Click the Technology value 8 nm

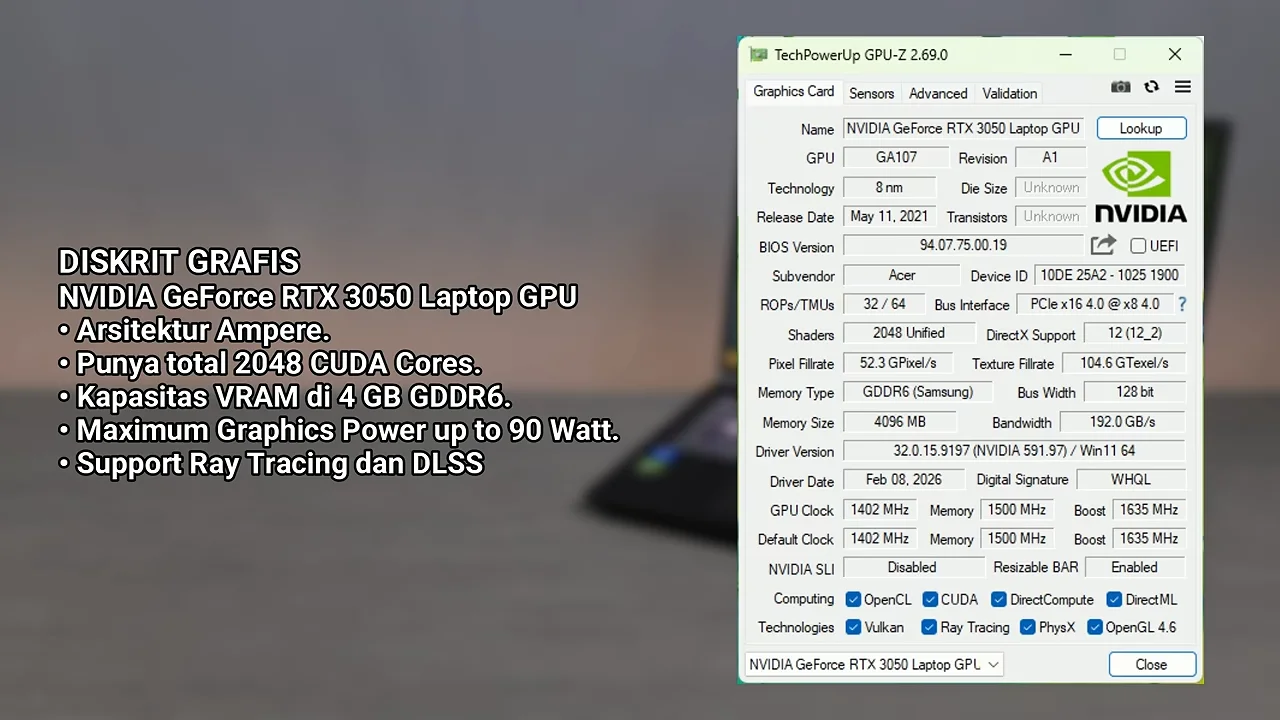890,187
